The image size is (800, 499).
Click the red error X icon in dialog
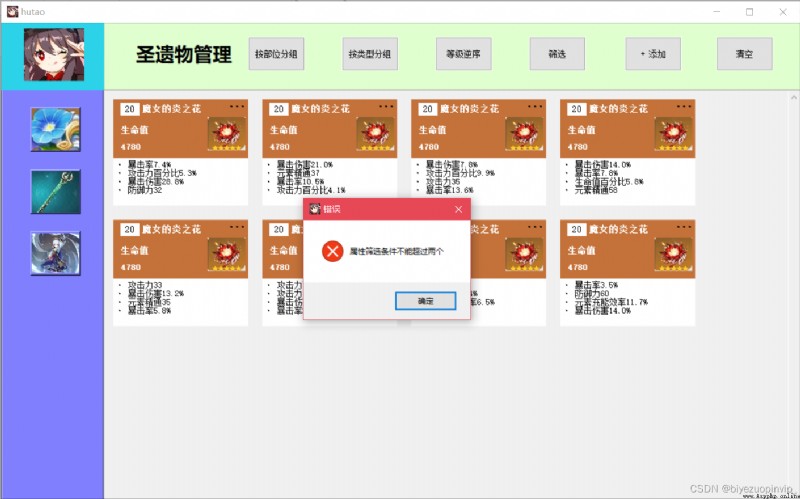click(333, 251)
